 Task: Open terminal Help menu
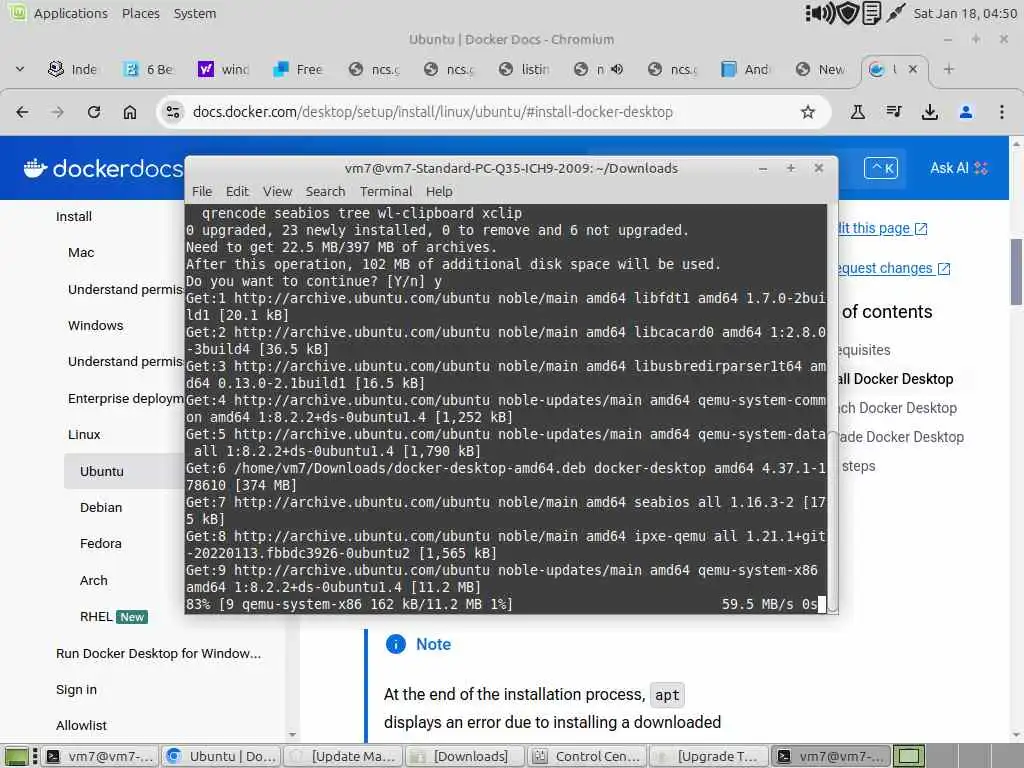pyautogui.click(x=439, y=191)
